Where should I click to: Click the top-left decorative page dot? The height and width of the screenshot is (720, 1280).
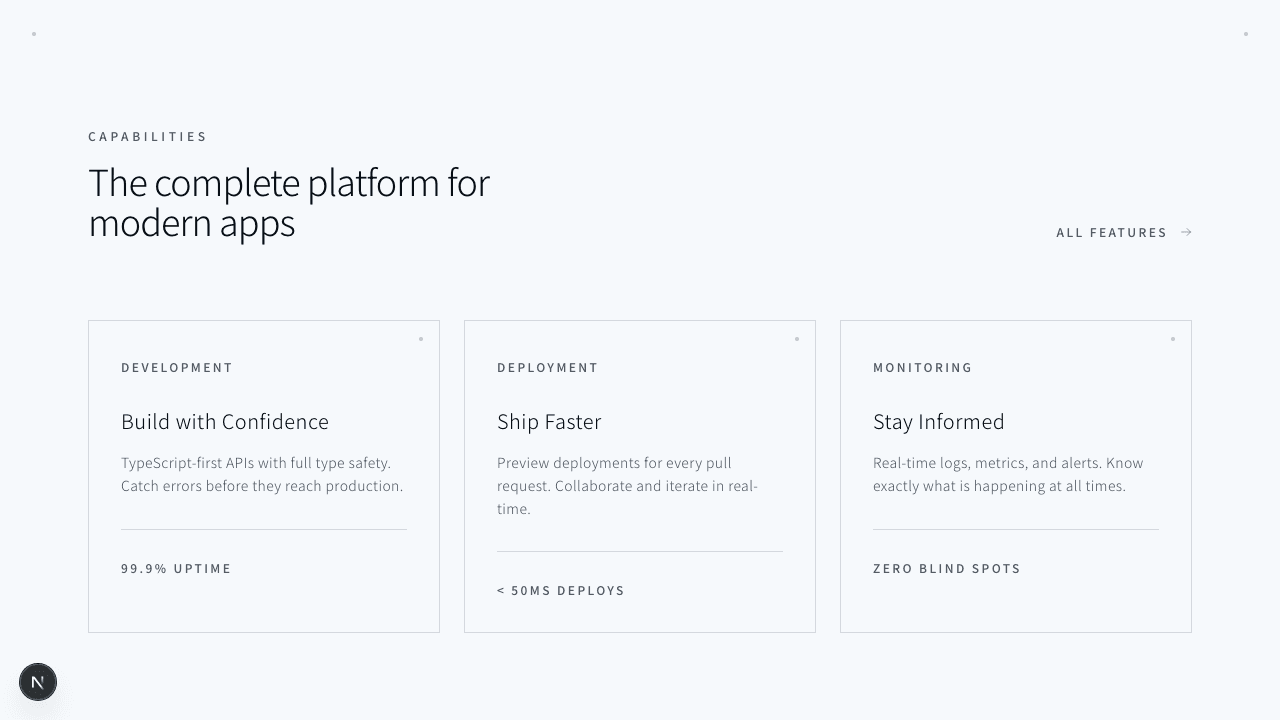click(x=34, y=34)
